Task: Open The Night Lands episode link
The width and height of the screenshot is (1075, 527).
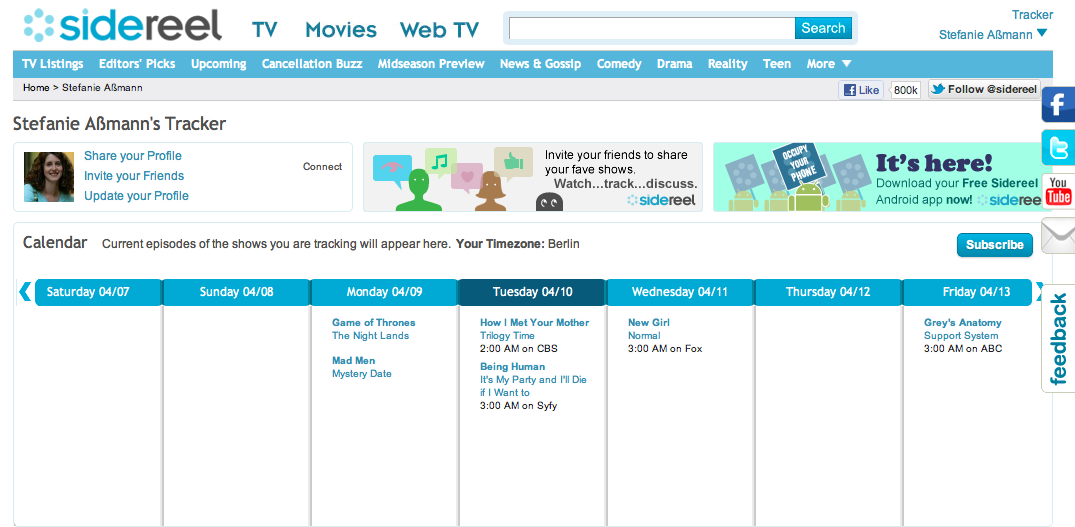Action: 370,335
